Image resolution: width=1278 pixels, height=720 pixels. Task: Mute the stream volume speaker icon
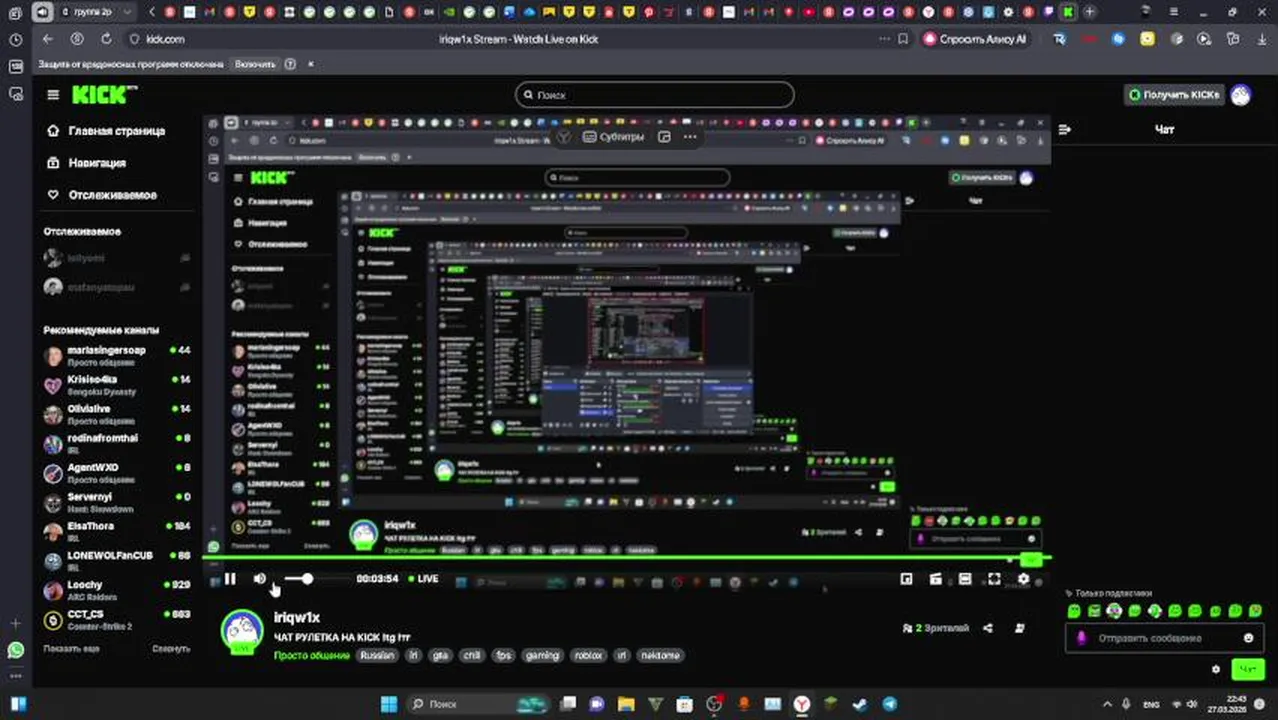click(x=260, y=579)
